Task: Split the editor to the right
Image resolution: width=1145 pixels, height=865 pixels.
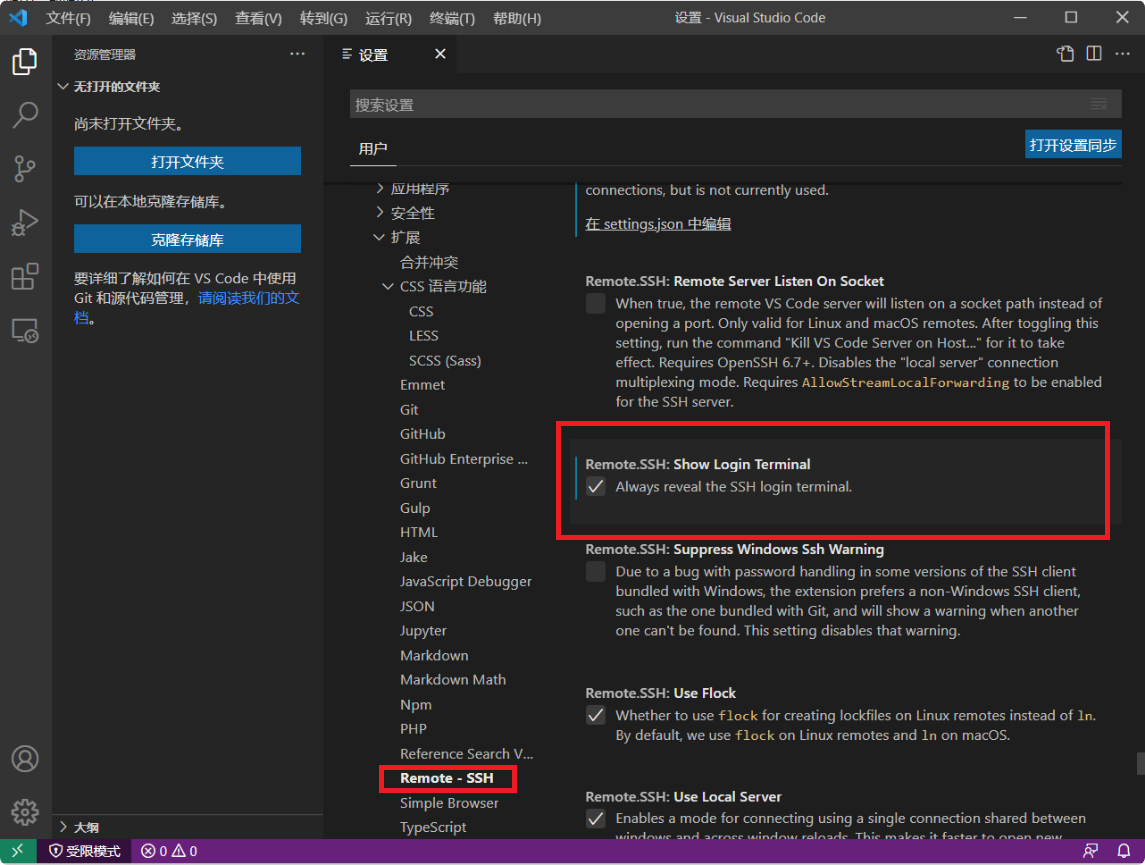Action: point(1094,54)
